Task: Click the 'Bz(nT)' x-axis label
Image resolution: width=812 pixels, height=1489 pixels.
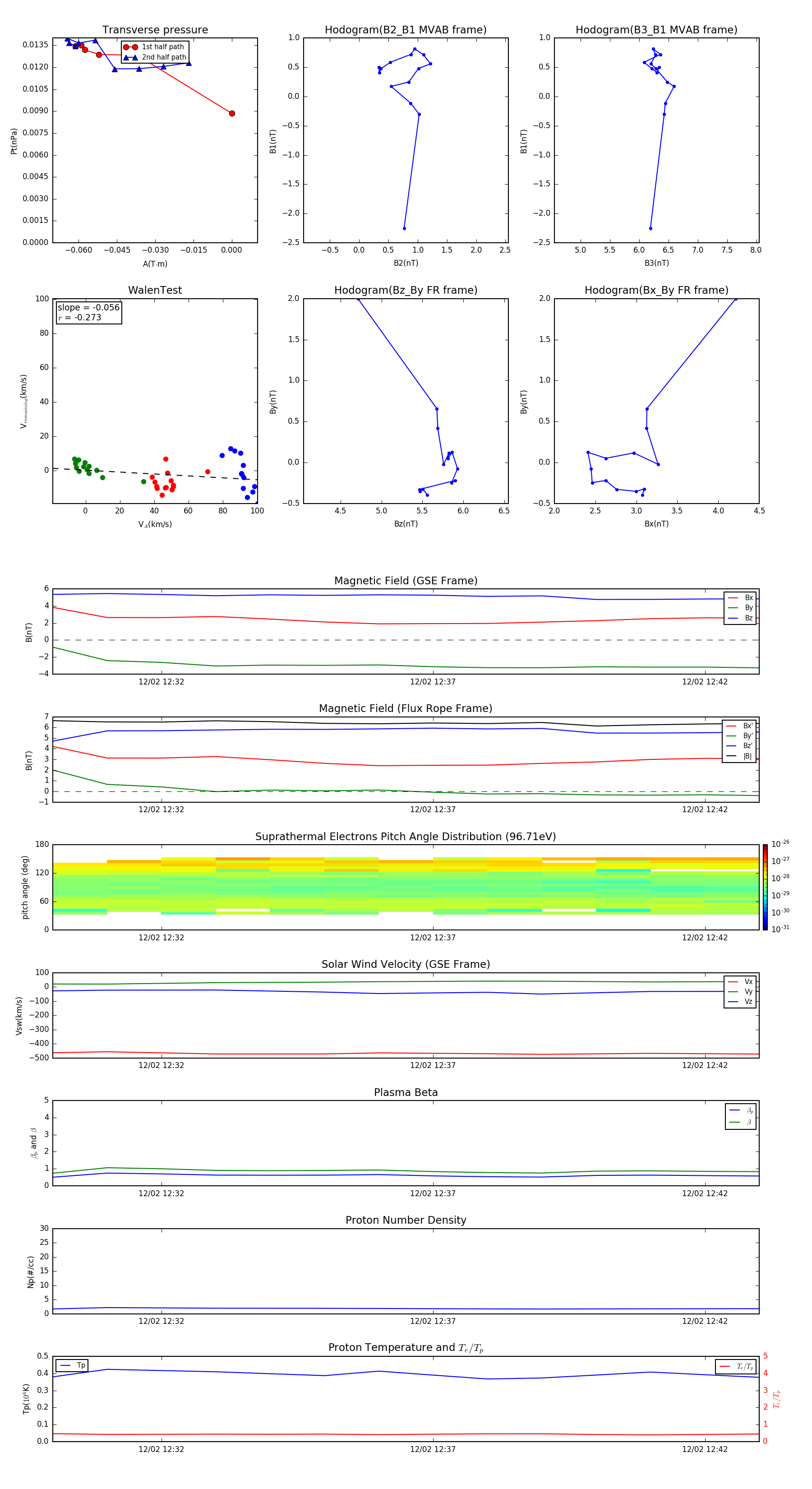Action: (406, 524)
